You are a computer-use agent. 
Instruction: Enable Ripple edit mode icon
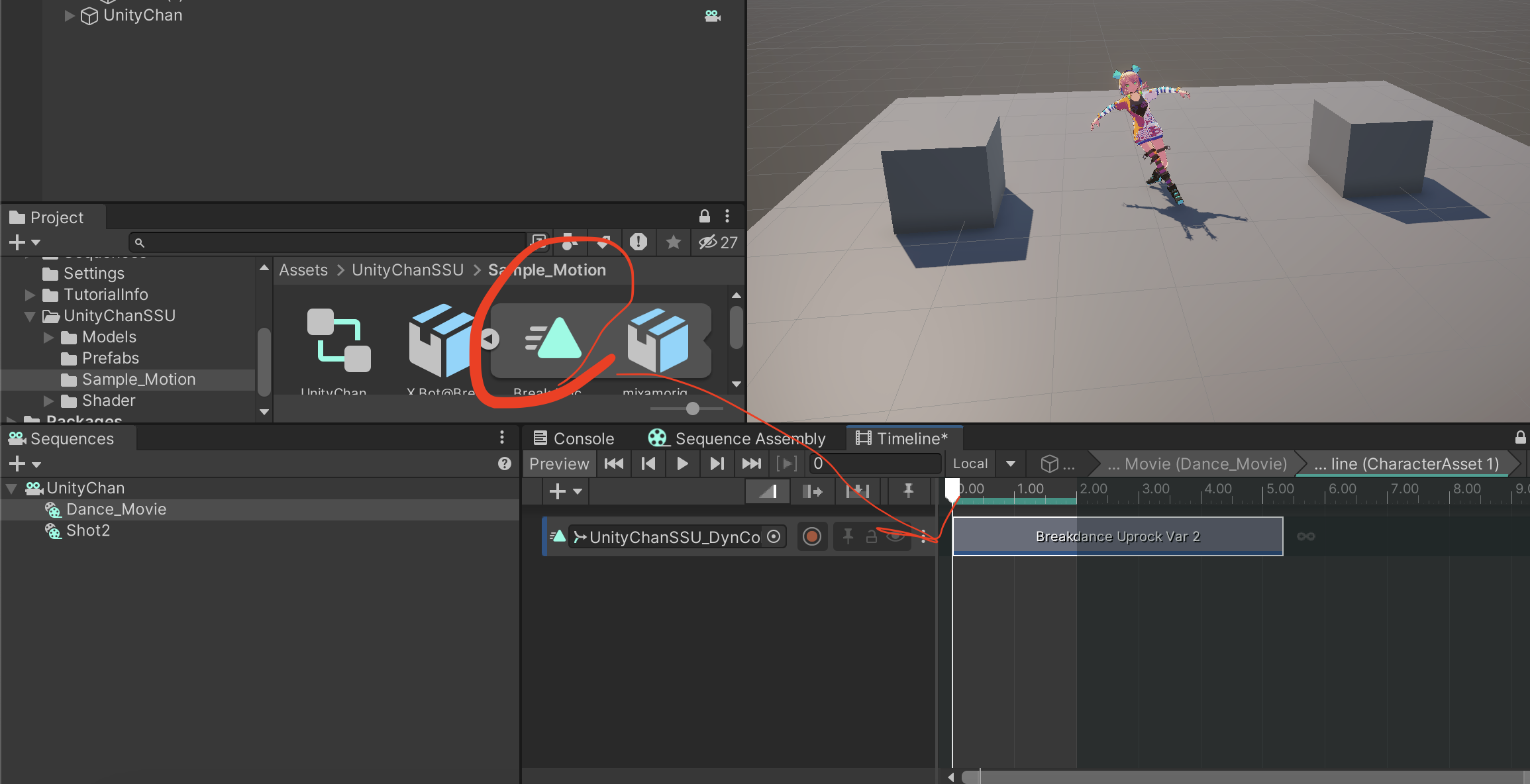click(x=812, y=491)
